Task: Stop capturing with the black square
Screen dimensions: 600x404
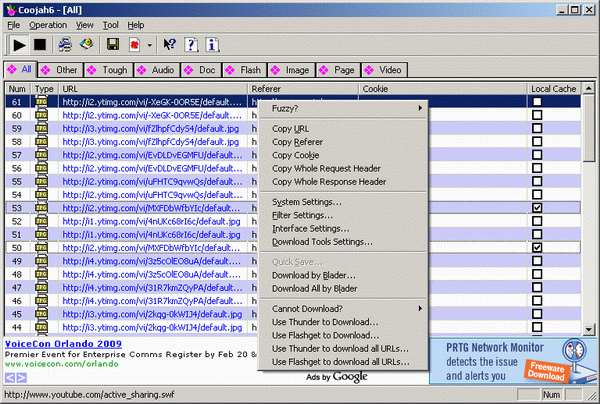Action: pos(40,45)
